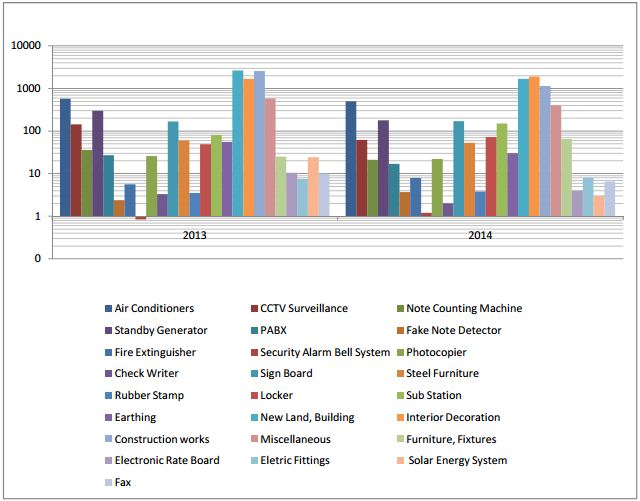This screenshot has width=640, height=501.
Task: Click the Sign Board legend entry
Action: (285, 374)
